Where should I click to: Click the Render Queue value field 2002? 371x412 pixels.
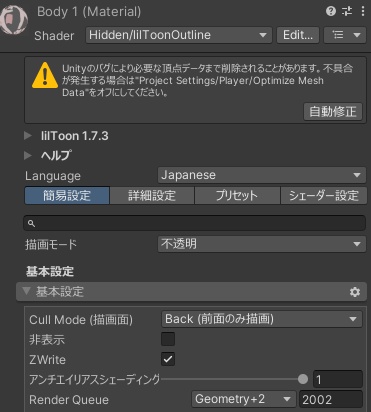point(331,399)
